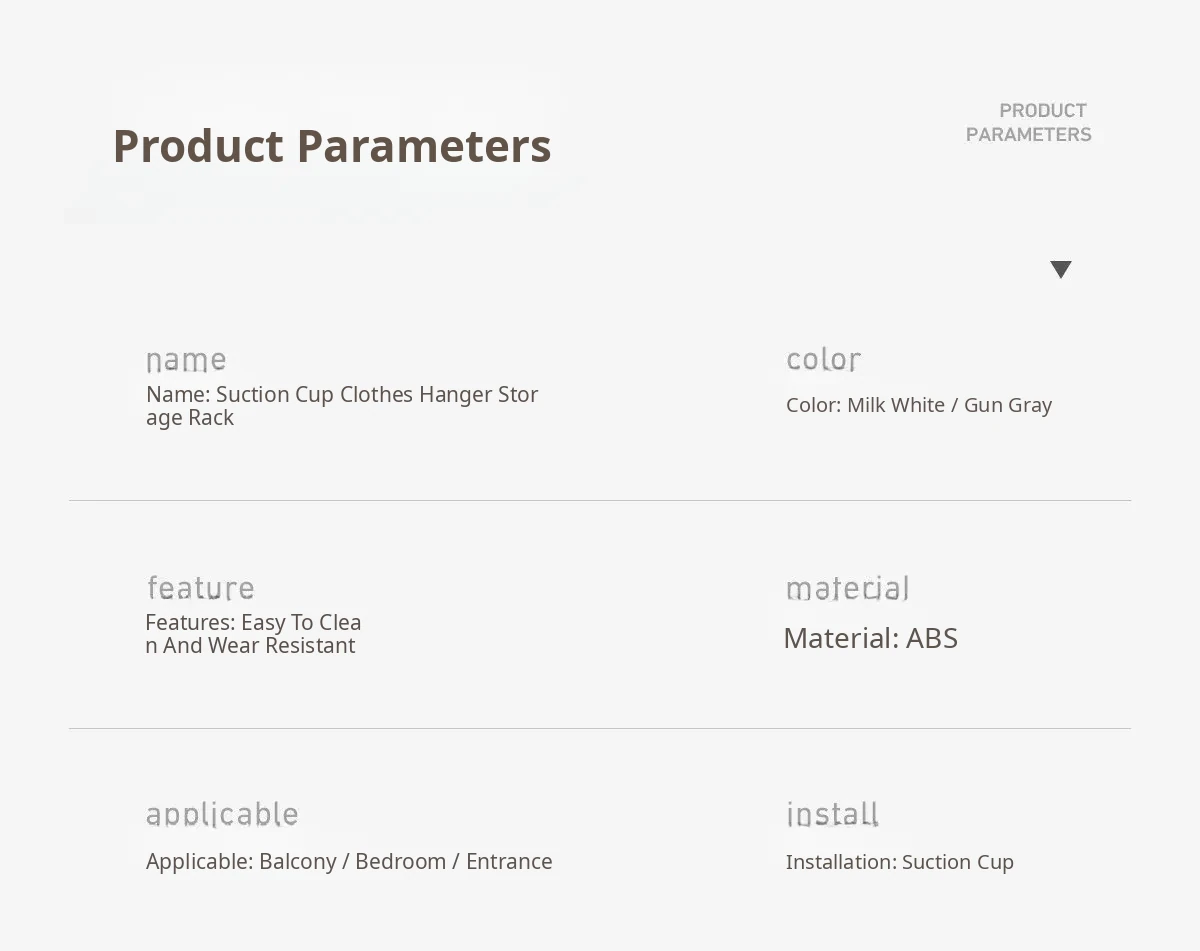Choose the Milk White color text
1200x951 pixels.
pyautogui.click(x=895, y=405)
